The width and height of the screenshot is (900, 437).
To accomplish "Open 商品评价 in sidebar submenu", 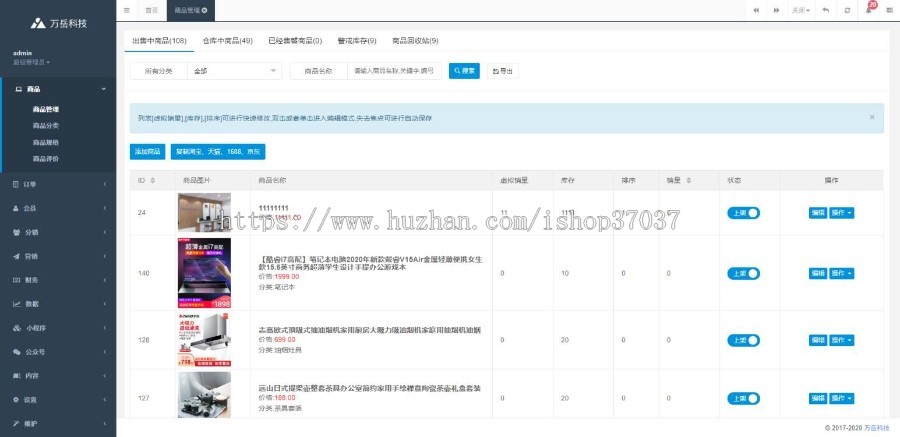I will point(46,159).
